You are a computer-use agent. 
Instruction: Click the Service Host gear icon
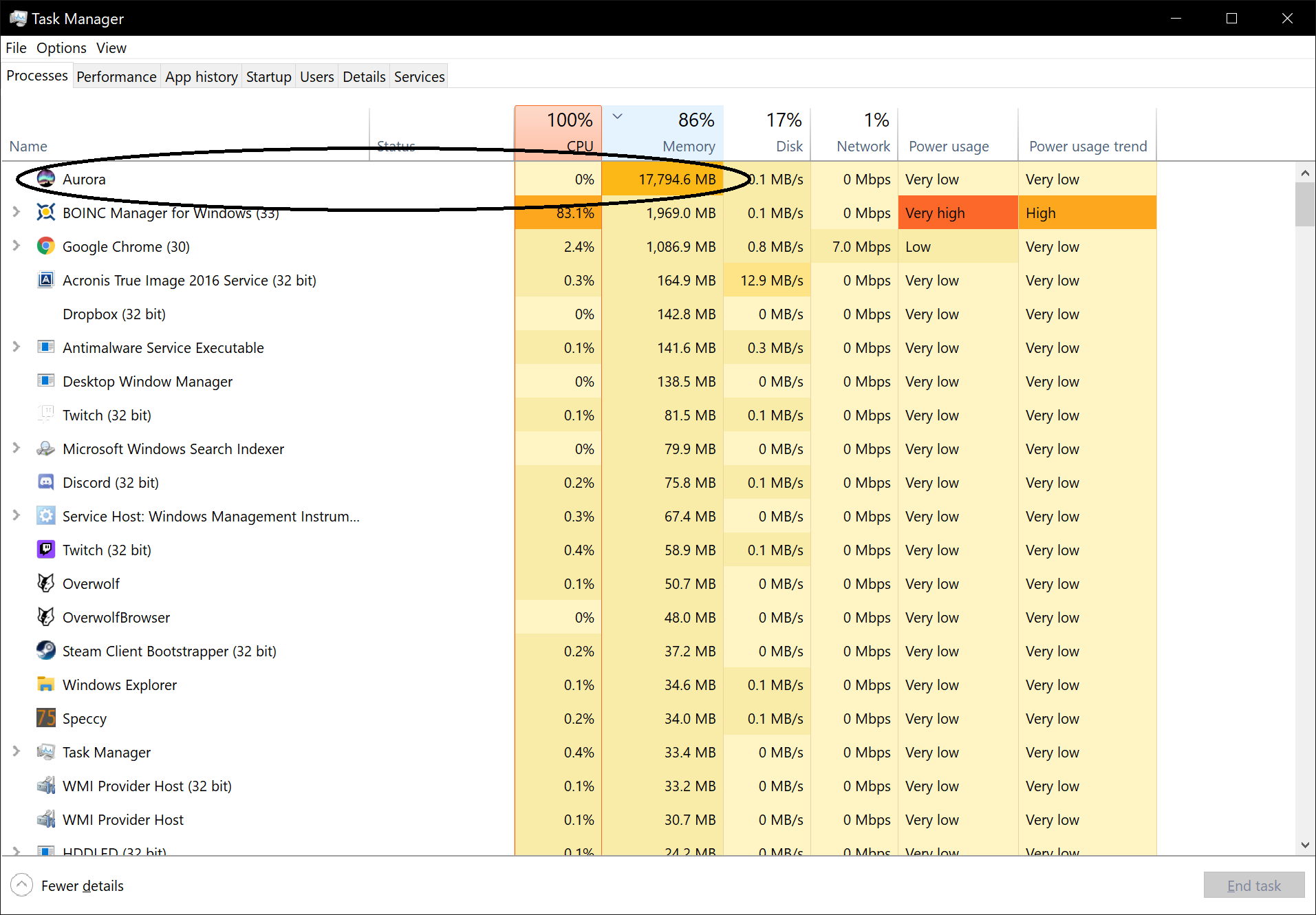tap(46, 516)
